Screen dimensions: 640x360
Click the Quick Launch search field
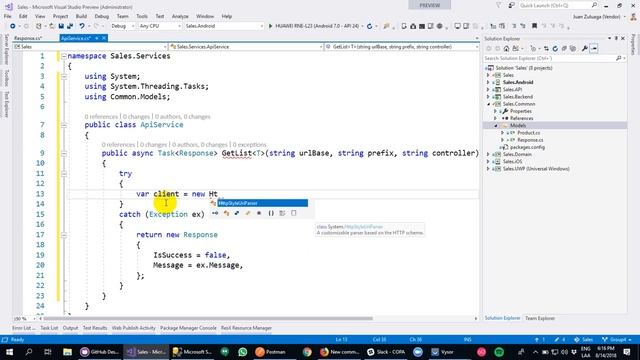[558, 5]
